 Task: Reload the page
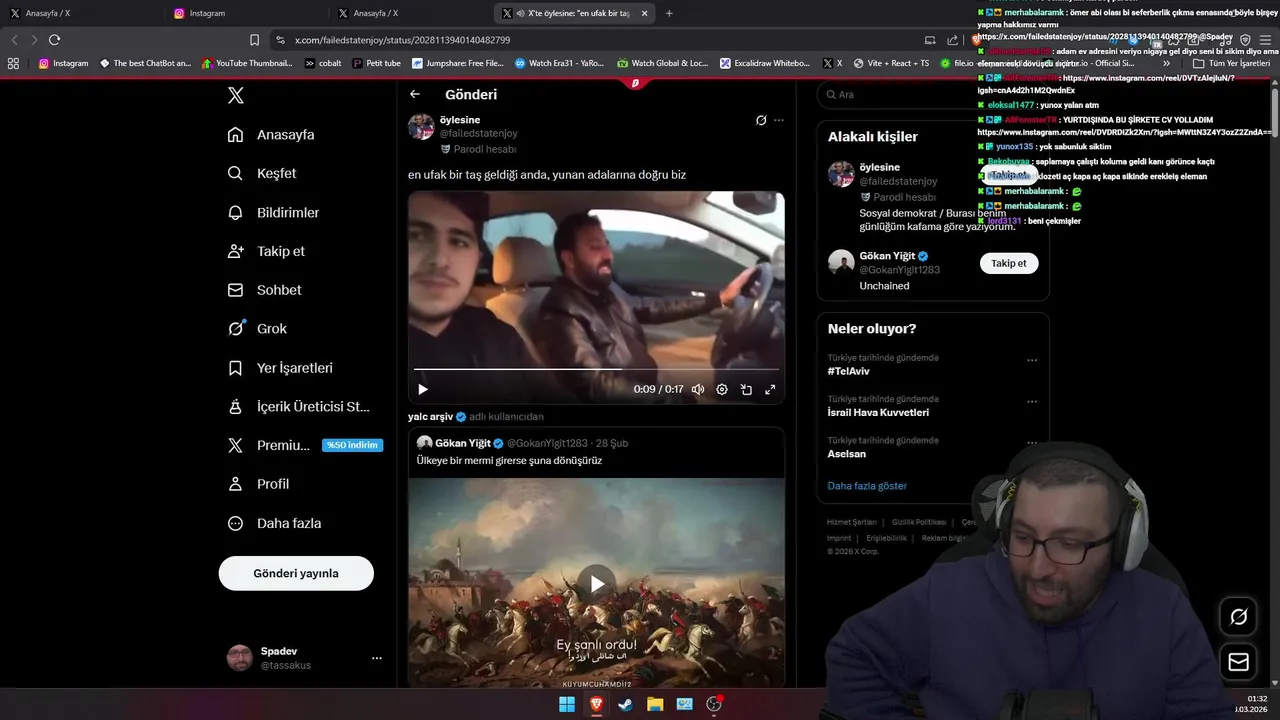pos(54,40)
